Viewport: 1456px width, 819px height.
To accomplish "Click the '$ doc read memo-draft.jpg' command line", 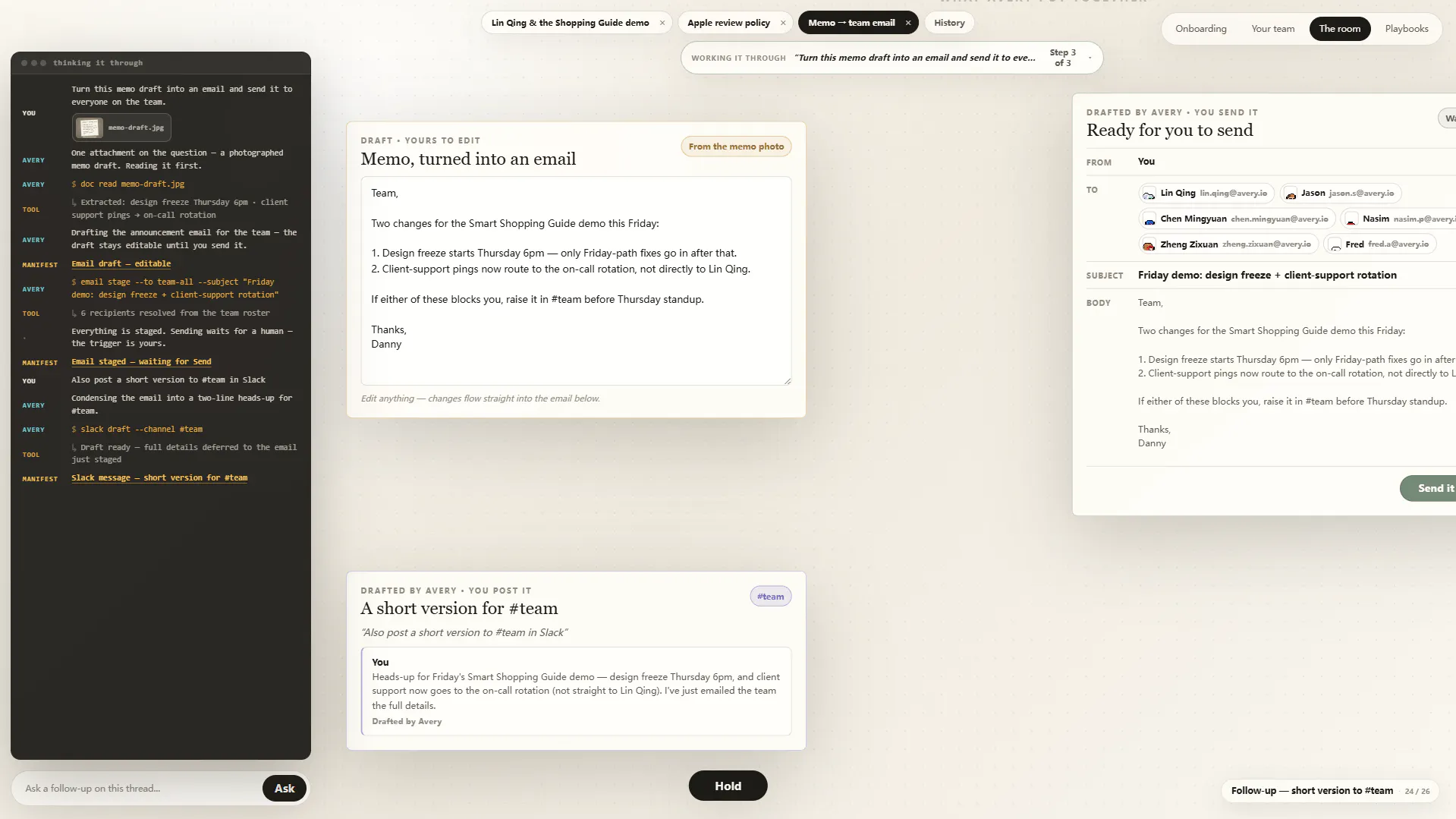I will pyautogui.click(x=127, y=184).
